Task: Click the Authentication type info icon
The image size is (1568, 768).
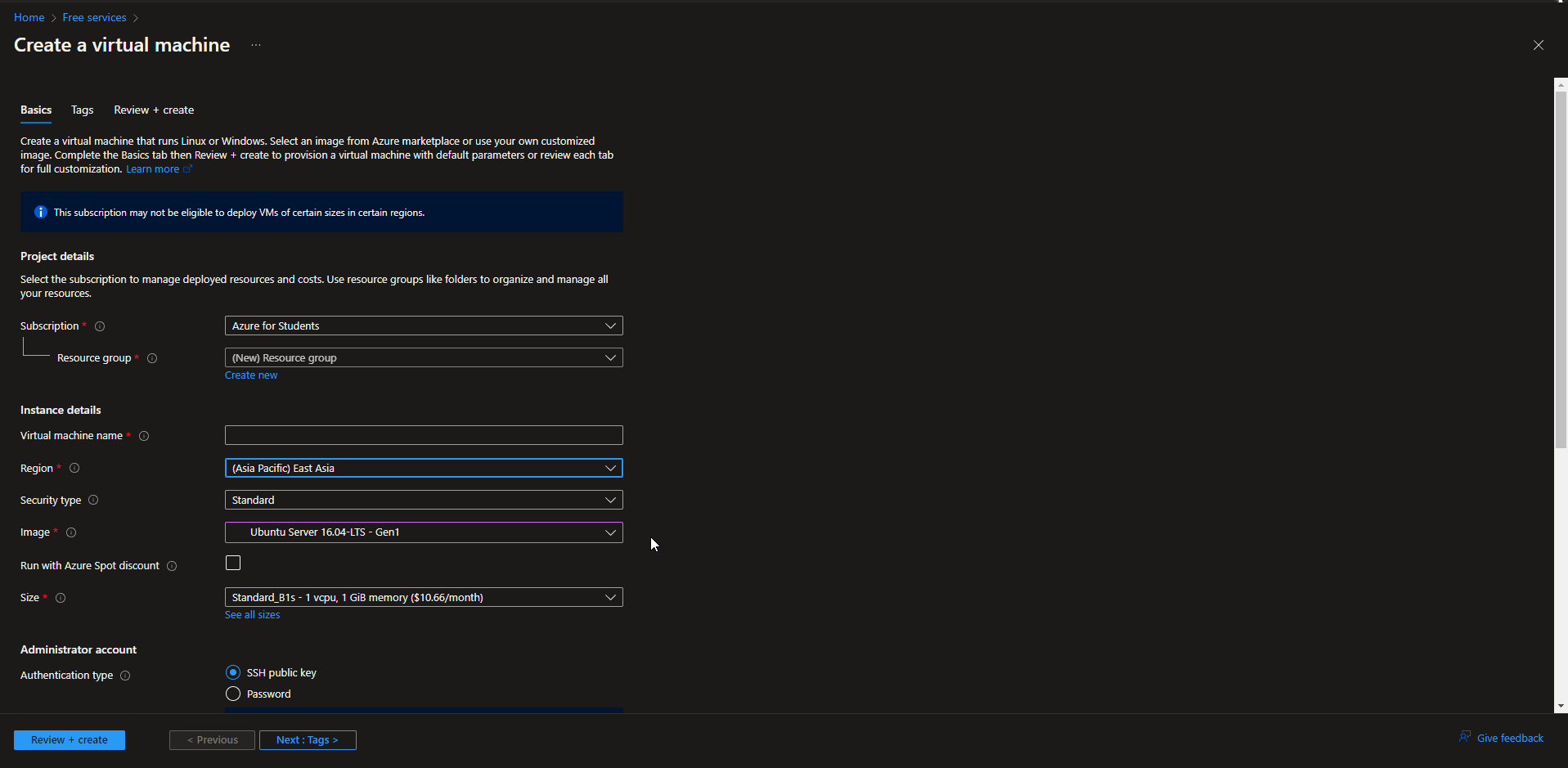Action: pyautogui.click(x=125, y=676)
